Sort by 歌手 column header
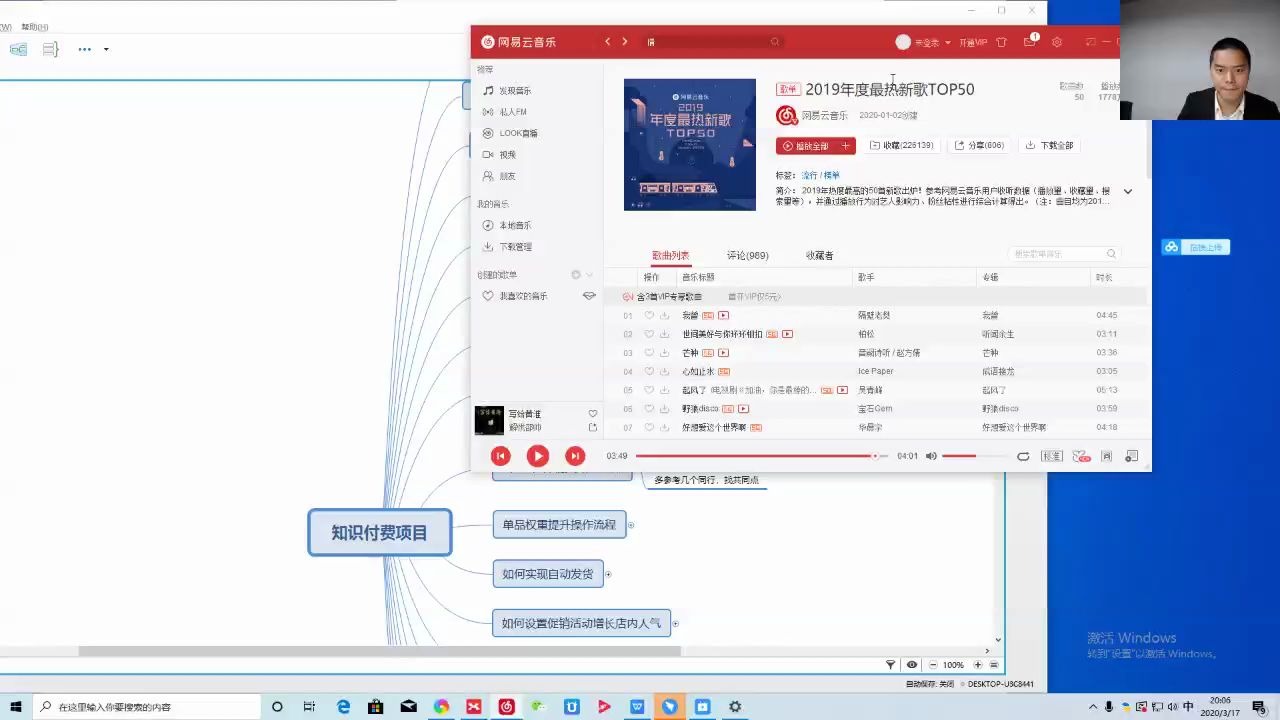This screenshot has width=1280, height=720. click(x=866, y=277)
